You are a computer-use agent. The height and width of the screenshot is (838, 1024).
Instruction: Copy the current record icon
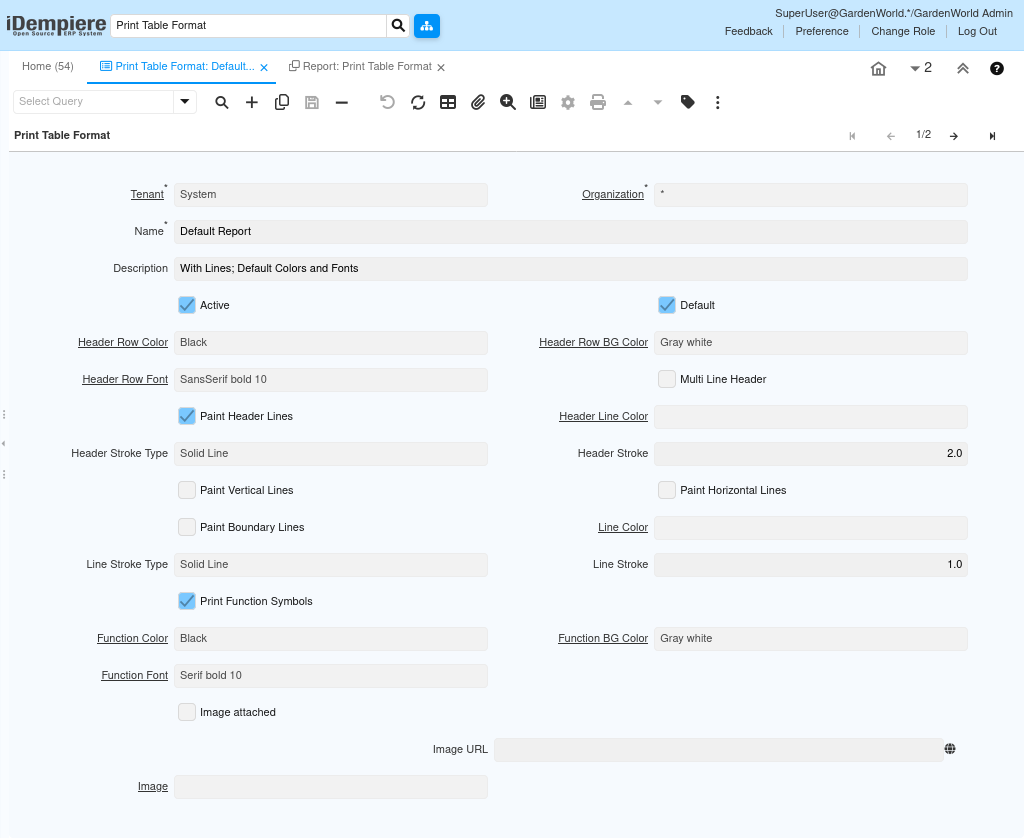[x=281, y=103]
